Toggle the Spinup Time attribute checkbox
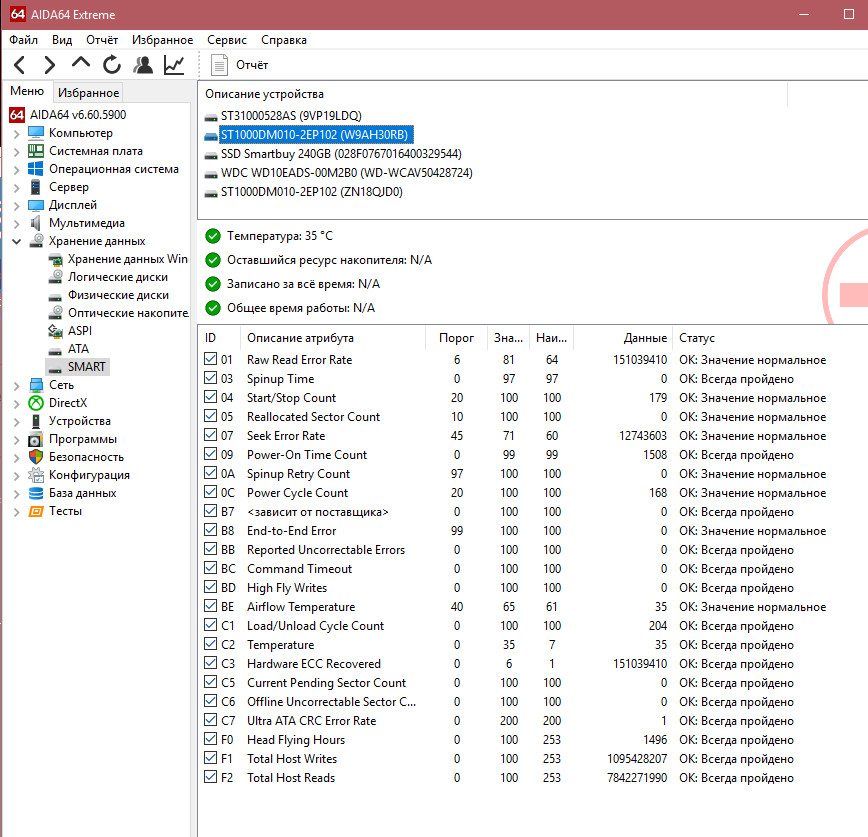868x837 pixels. pyautogui.click(x=210, y=378)
